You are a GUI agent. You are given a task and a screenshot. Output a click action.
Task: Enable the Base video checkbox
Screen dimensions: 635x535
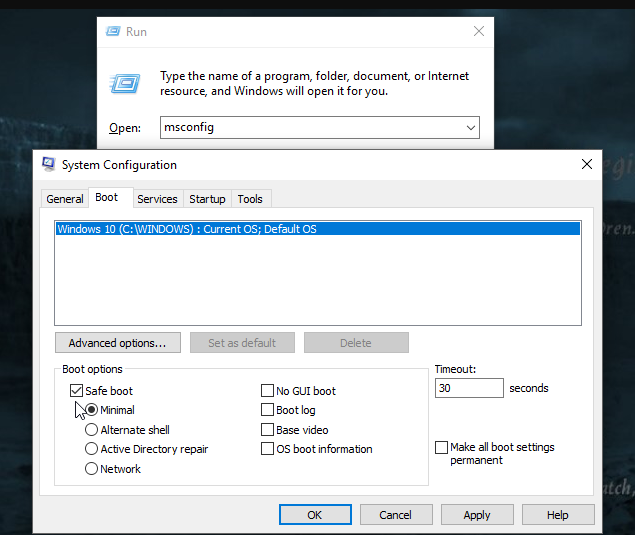[x=267, y=429]
